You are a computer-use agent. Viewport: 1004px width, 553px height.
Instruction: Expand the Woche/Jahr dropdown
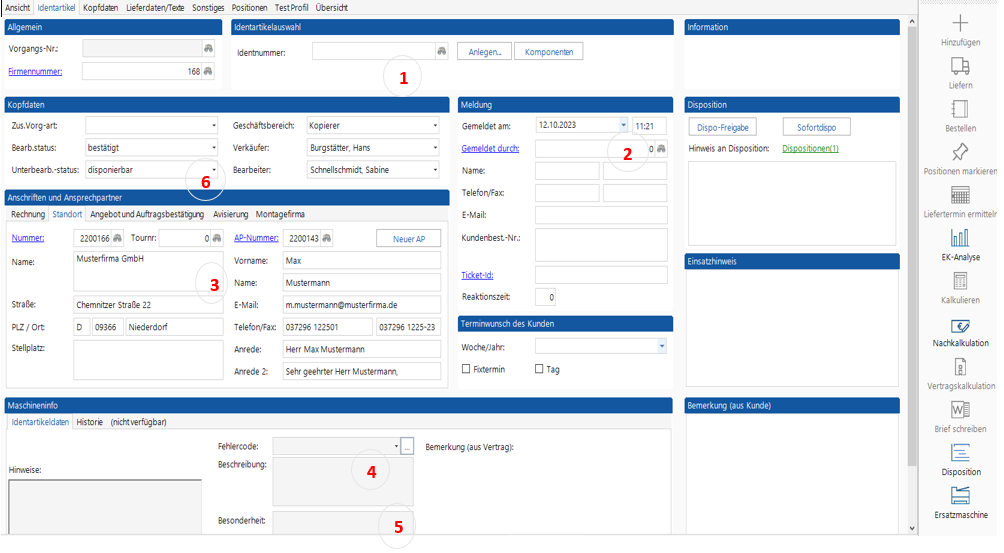click(661, 346)
